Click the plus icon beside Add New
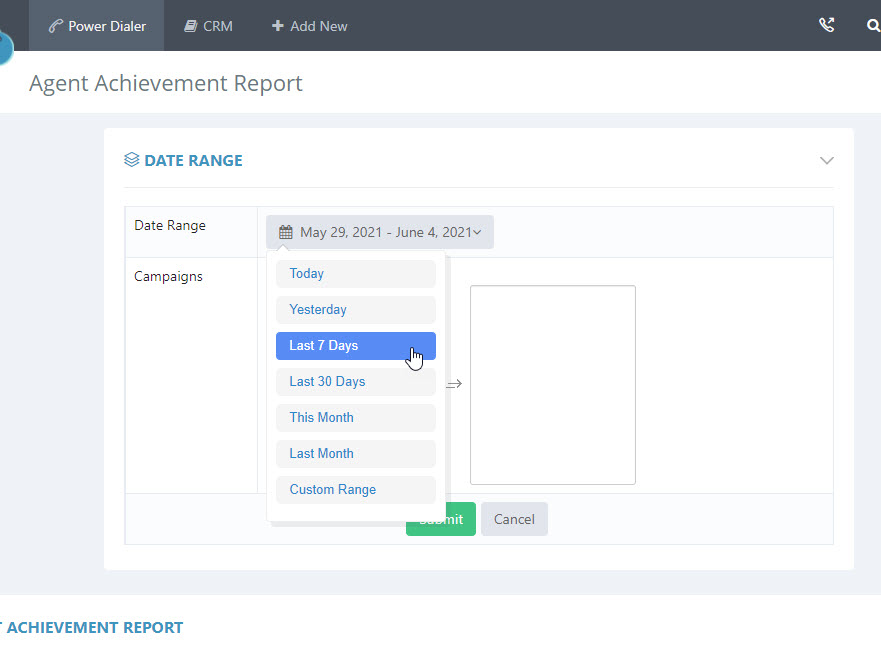881x650 pixels. click(278, 26)
